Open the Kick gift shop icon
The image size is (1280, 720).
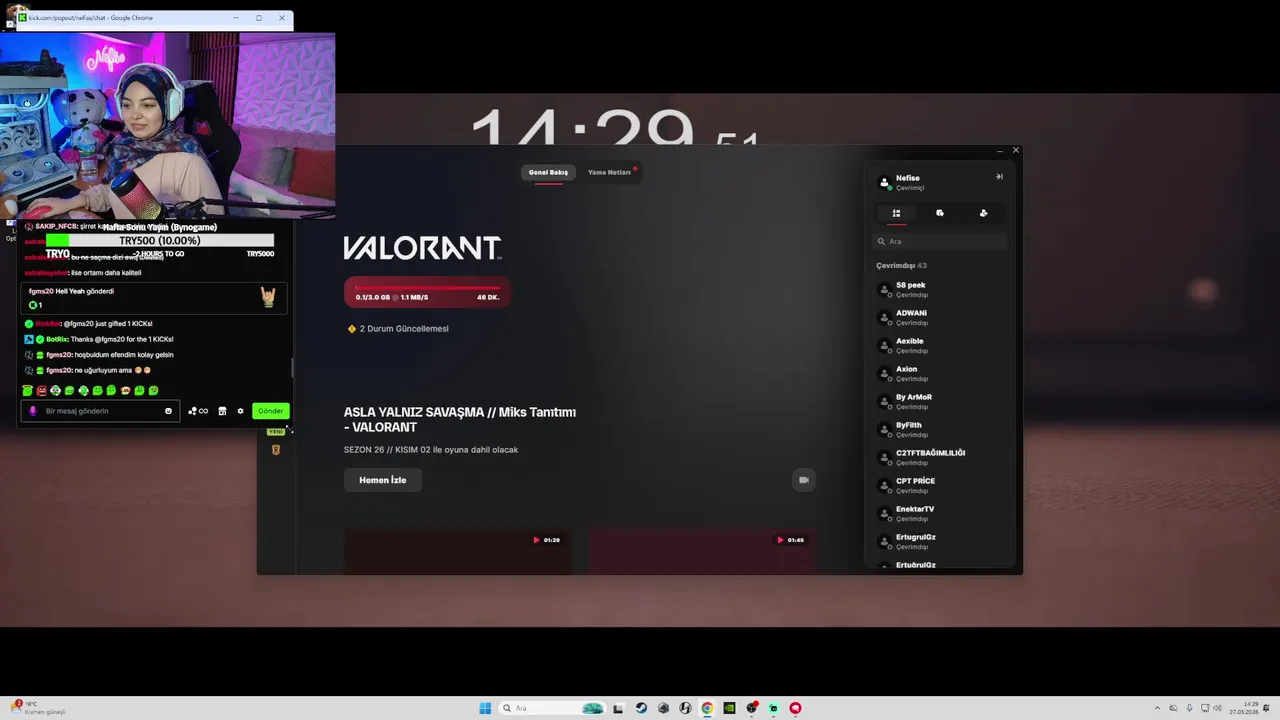click(x=222, y=411)
